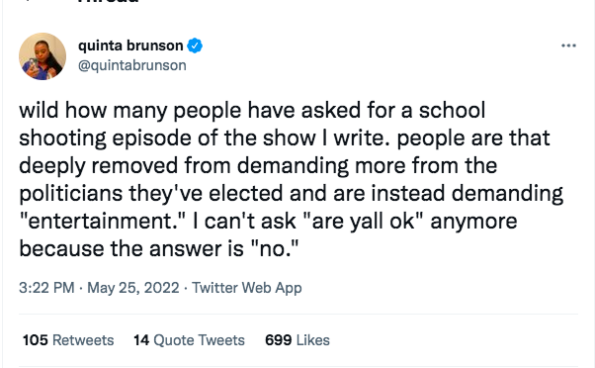Click the May 25, 2022 date
The height and width of the screenshot is (368, 595).
[133, 288]
